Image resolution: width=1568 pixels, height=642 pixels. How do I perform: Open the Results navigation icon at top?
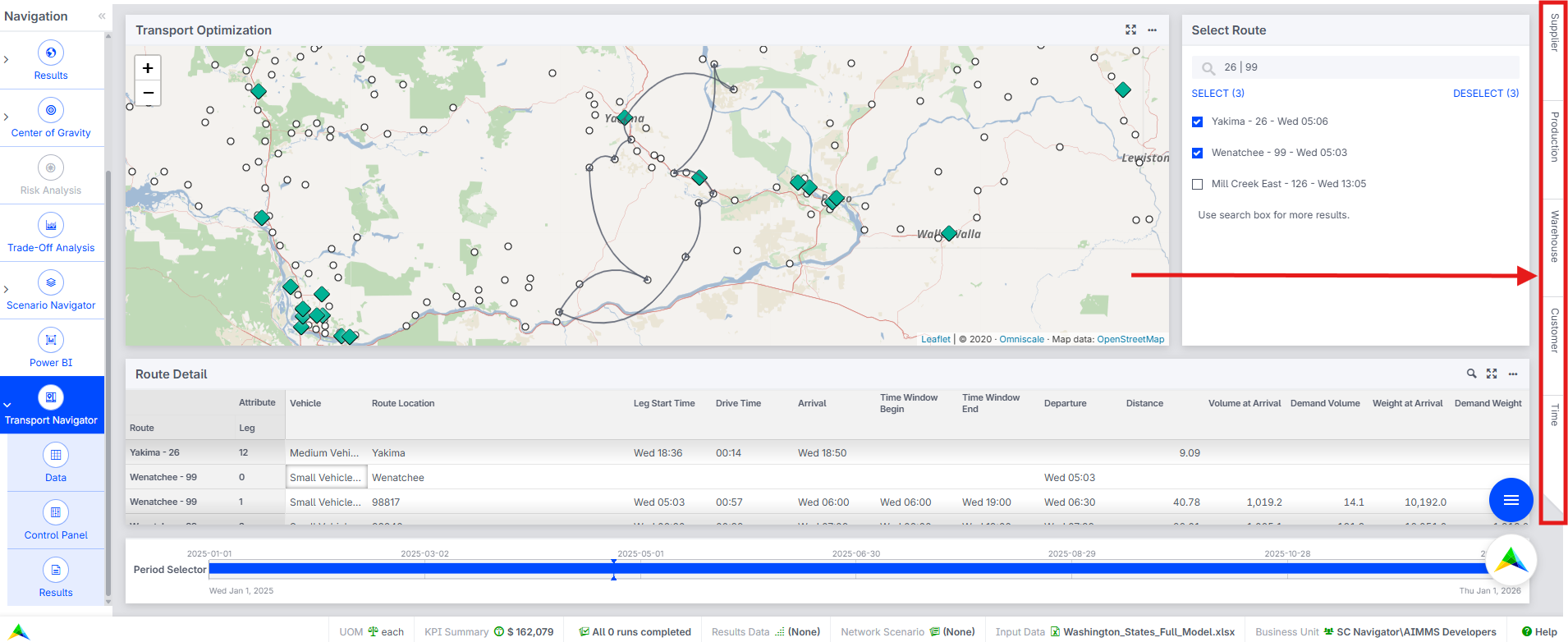click(x=51, y=61)
